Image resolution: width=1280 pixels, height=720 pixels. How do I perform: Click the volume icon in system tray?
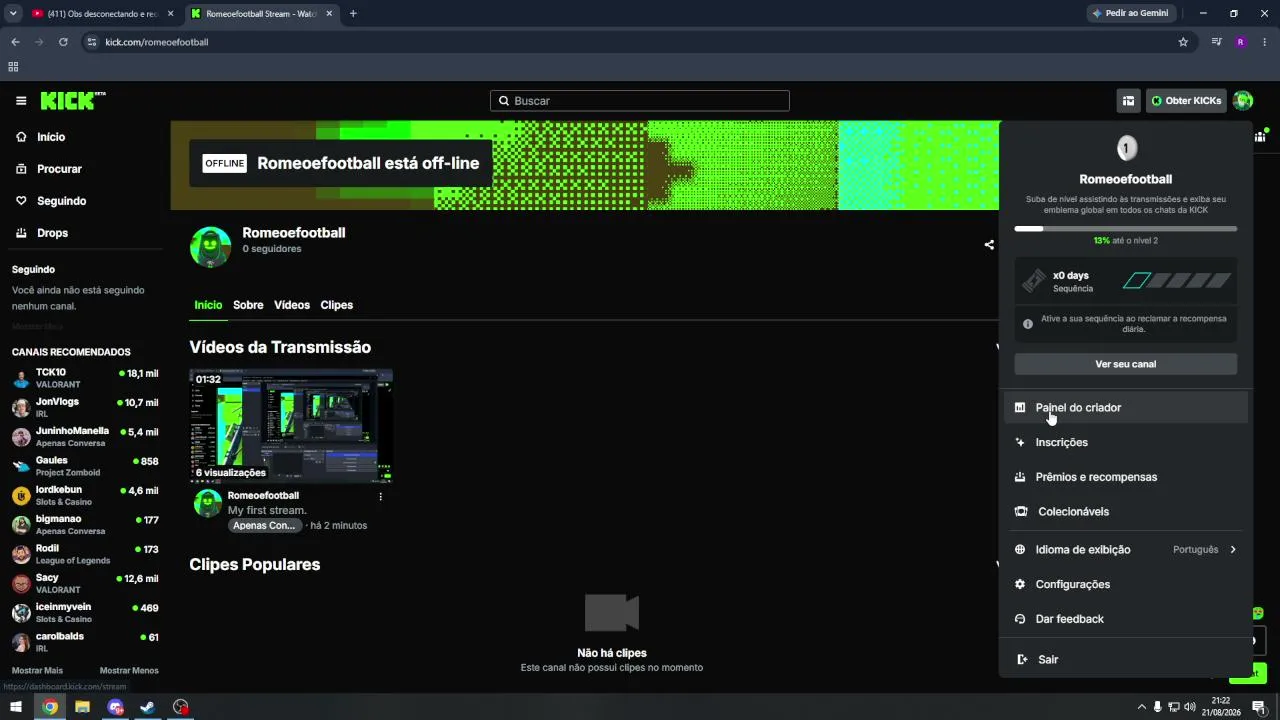tap(1190, 707)
